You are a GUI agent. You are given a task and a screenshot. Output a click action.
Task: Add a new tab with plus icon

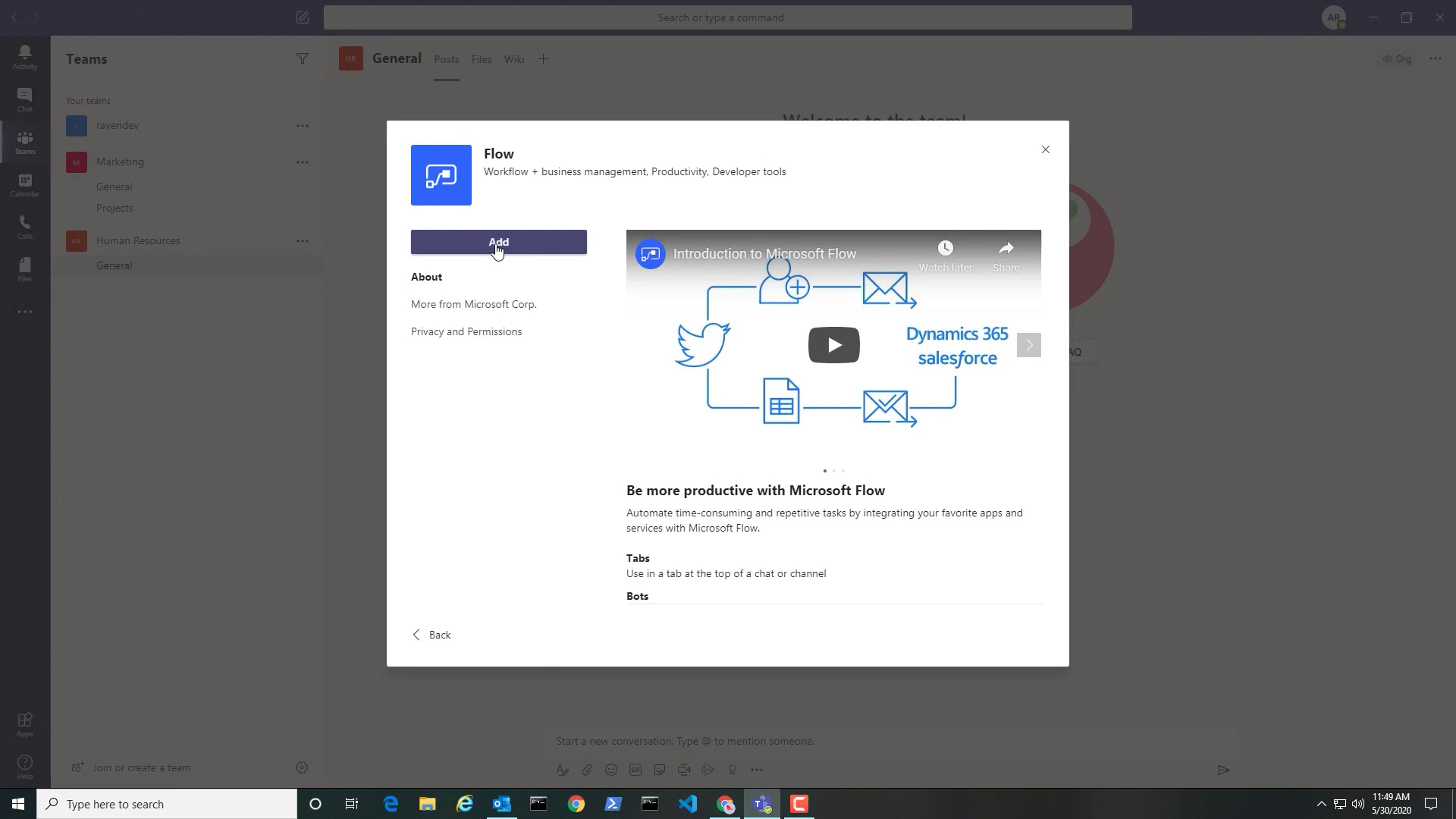tap(543, 59)
